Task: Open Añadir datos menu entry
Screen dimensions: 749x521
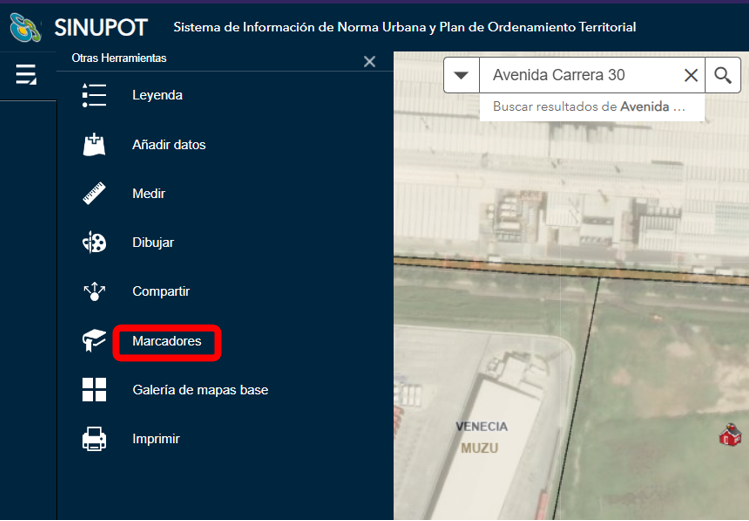Action: pyautogui.click(x=169, y=144)
